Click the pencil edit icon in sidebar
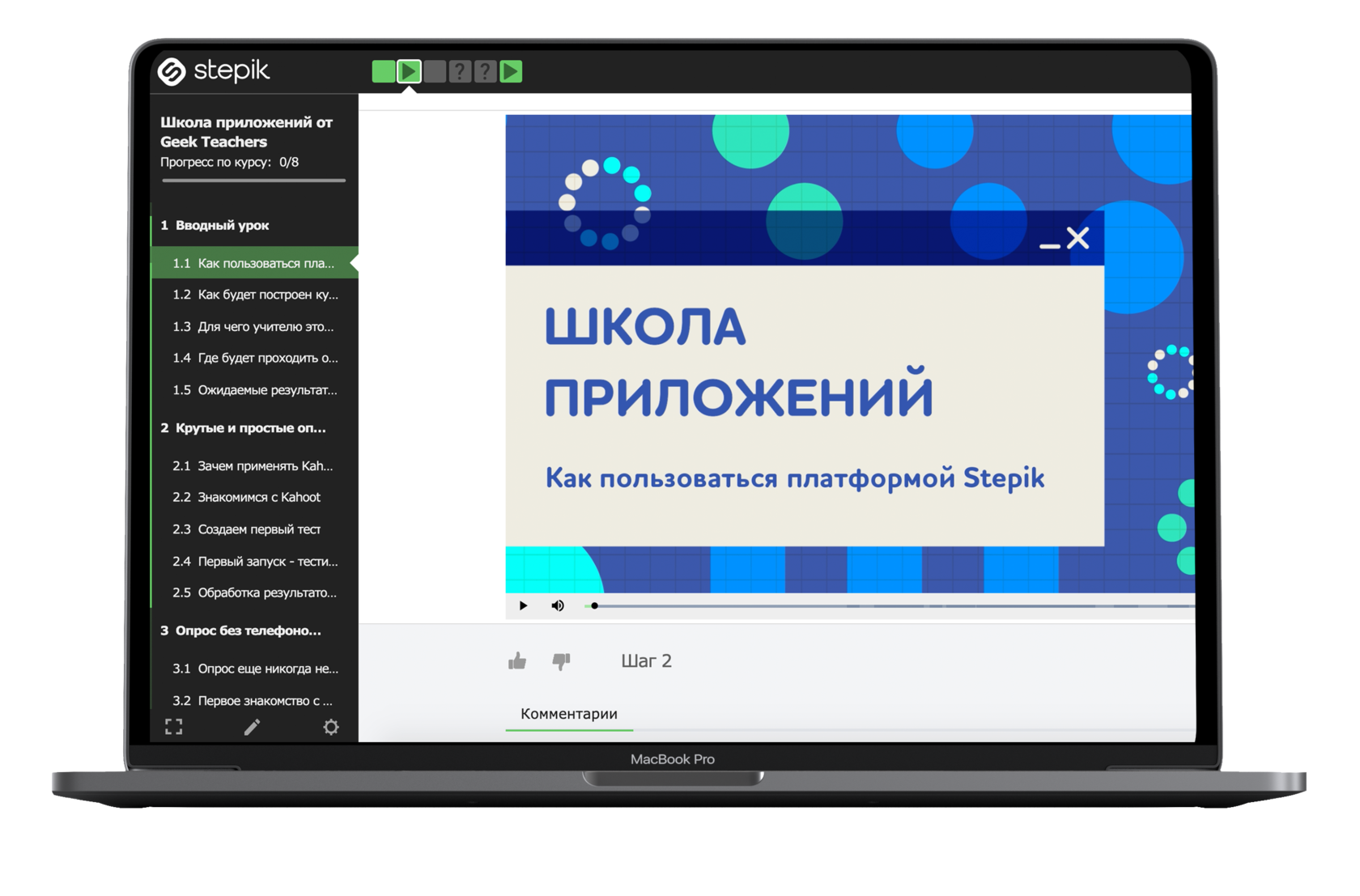The height and width of the screenshot is (896, 1360). point(253,727)
